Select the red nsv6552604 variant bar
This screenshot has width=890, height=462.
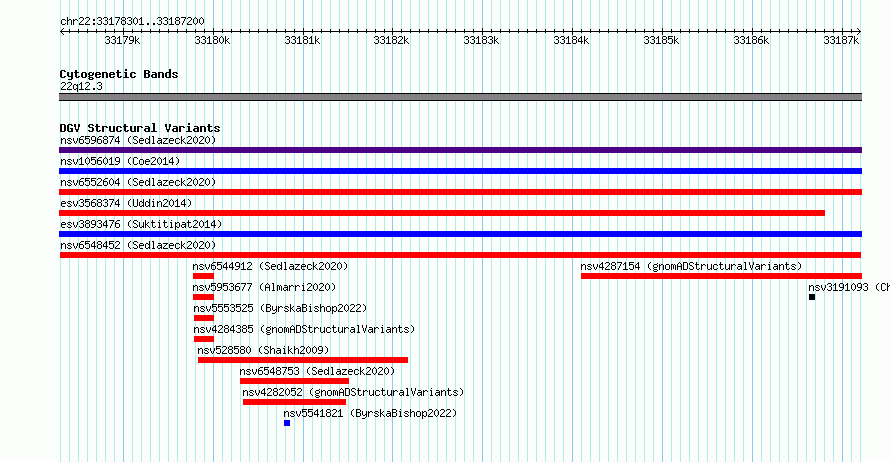click(460, 192)
